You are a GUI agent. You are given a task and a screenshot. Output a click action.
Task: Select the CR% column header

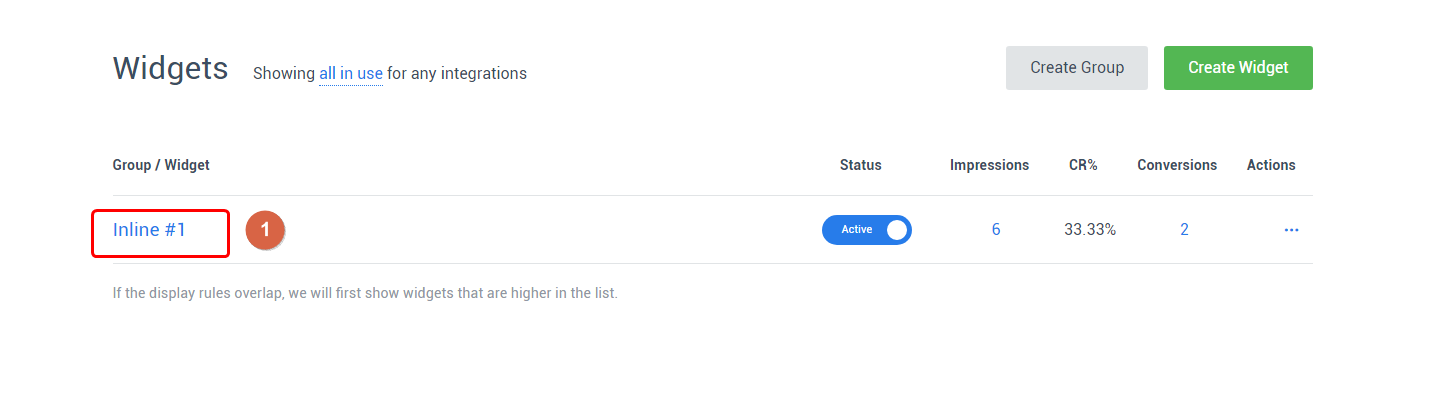(1083, 165)
